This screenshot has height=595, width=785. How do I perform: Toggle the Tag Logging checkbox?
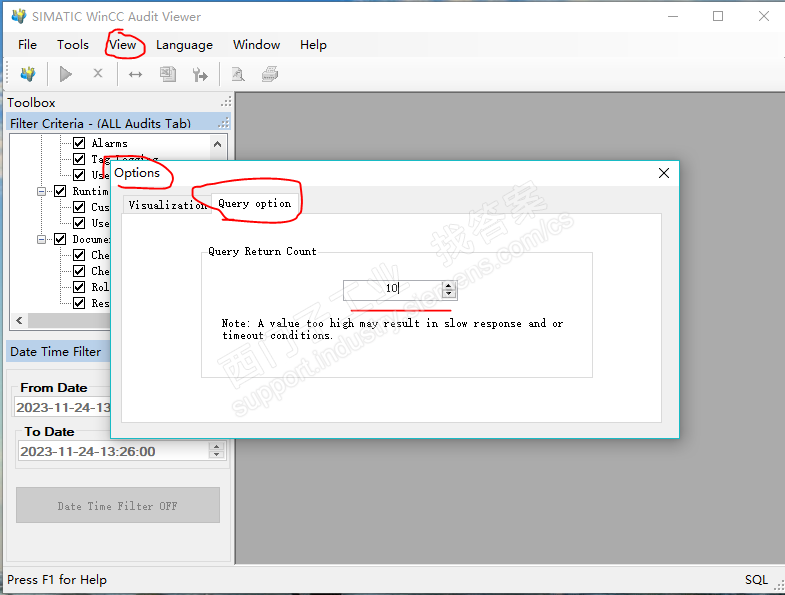point(79,159)
